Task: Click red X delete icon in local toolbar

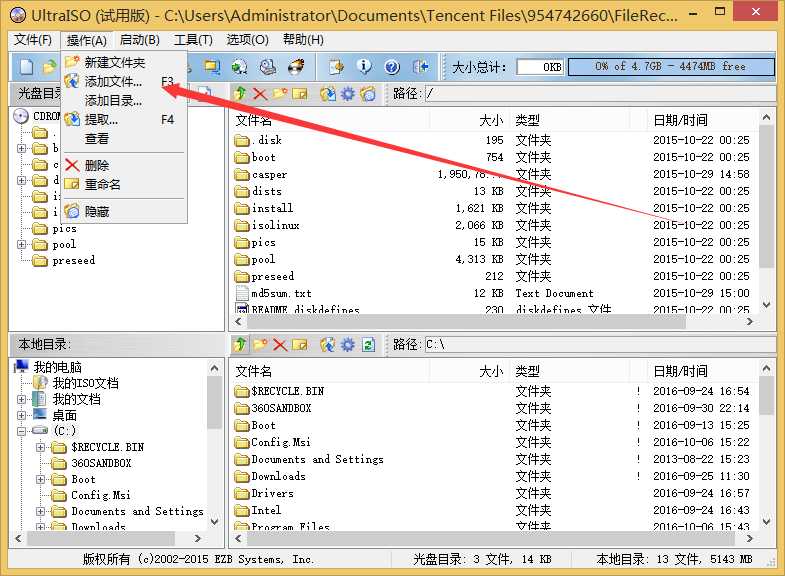Action: pos(279,344)
